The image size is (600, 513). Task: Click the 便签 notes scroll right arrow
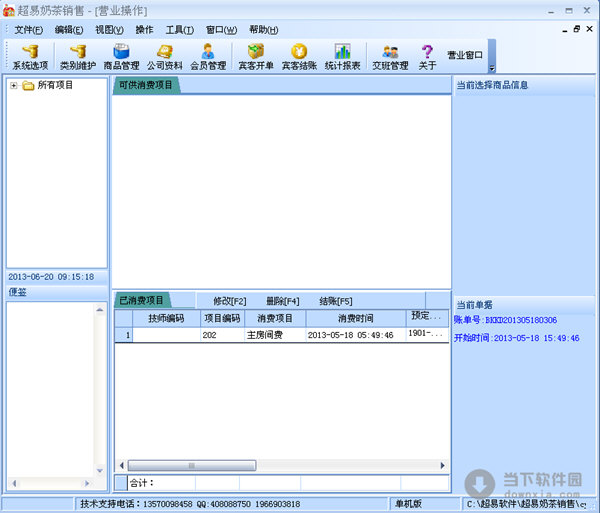[x=87, y=484]
